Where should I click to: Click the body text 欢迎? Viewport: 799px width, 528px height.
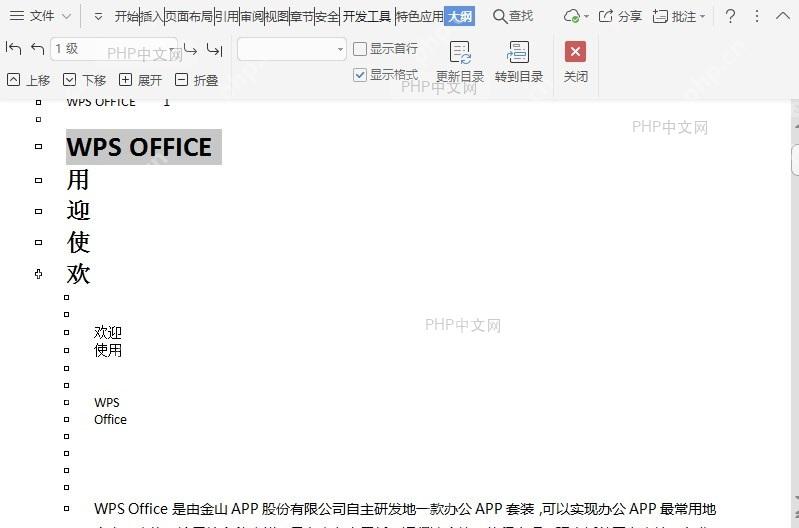click(x=108, y=333)
